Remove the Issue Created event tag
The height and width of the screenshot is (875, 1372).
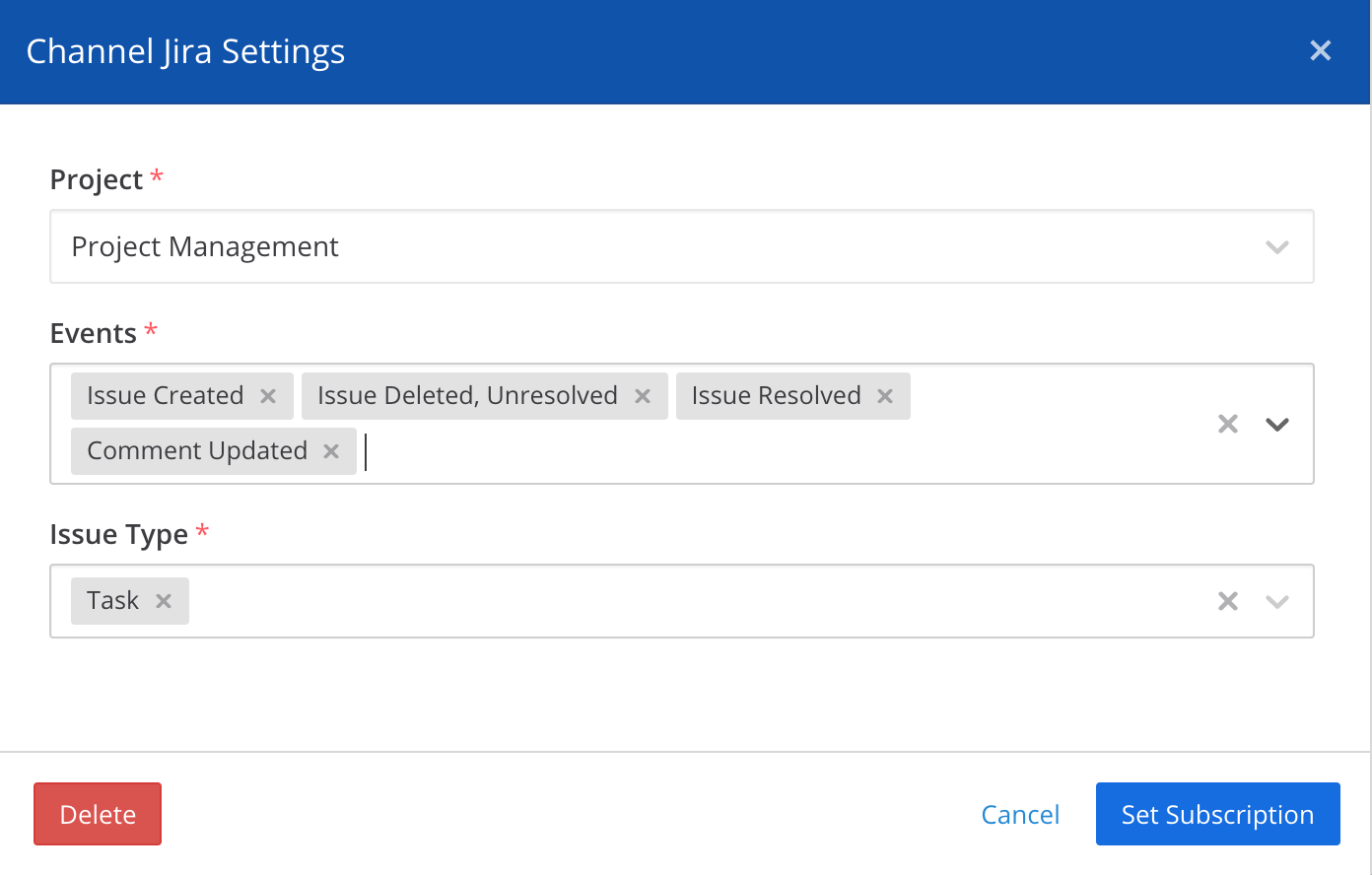267,395
